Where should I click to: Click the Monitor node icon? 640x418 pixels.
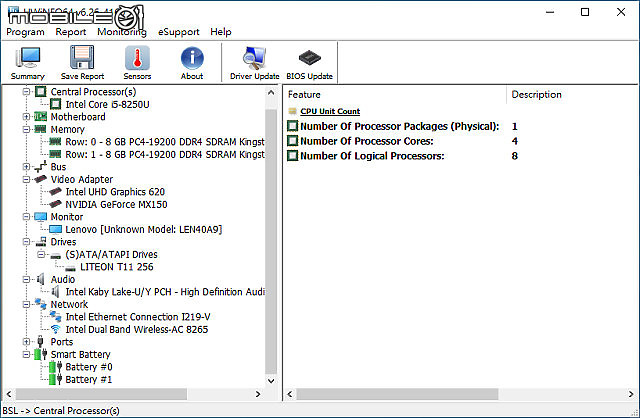(x=40, y=217)
